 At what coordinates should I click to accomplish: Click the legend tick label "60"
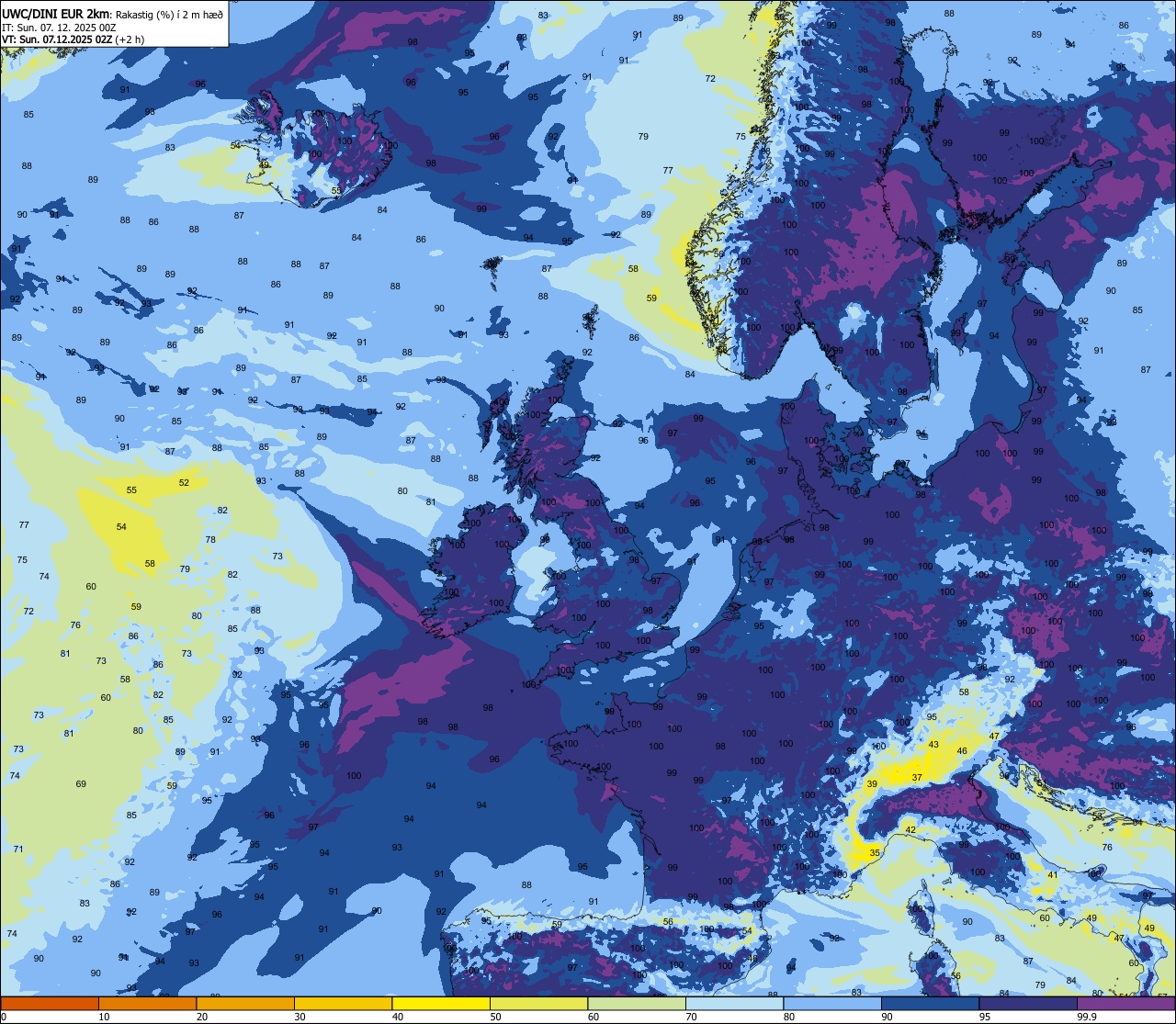(x=594, y=1017)
